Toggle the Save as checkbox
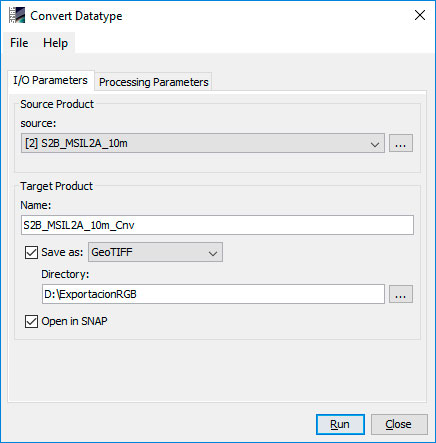The image size is (436, 443). (31, 253)
